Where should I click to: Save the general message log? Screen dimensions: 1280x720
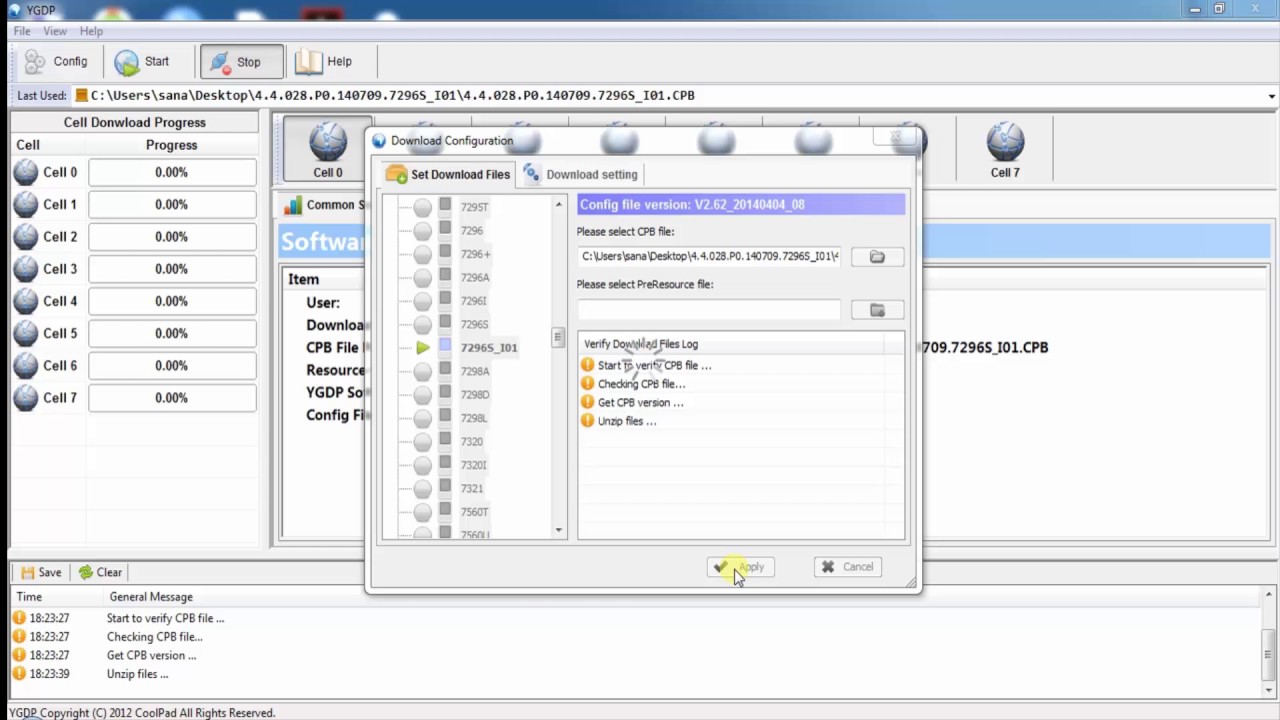pyautogui.click(x=41, y=573)
